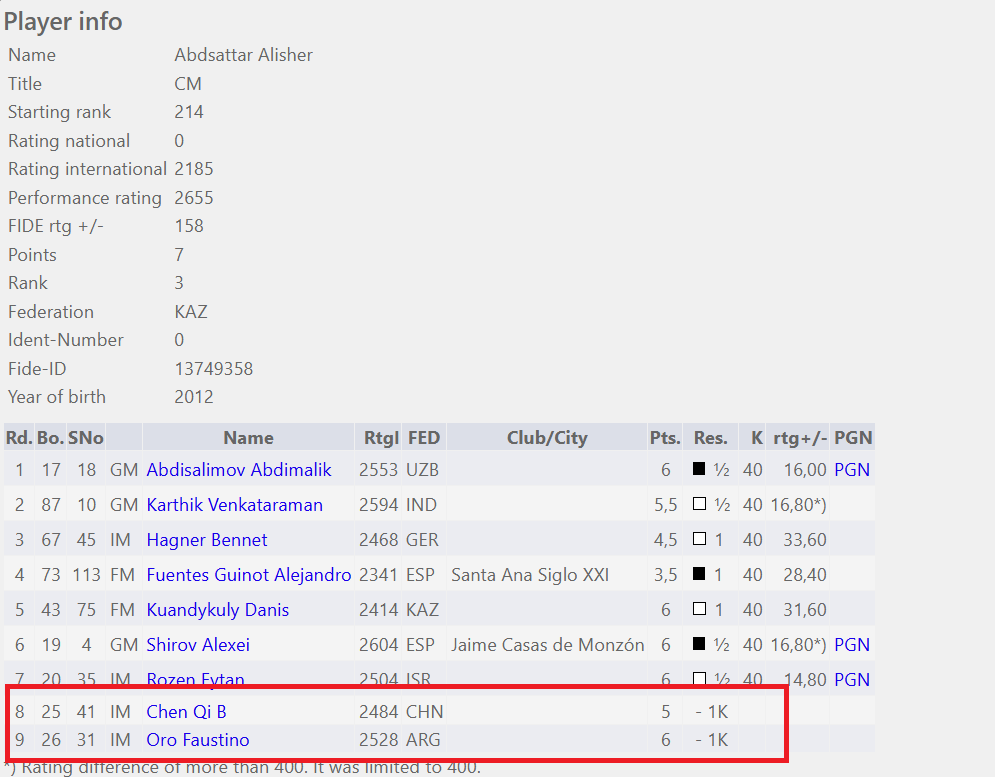Click the white piece square for Hagner Bennet row

pyautogui.click(x=699, y=538)
